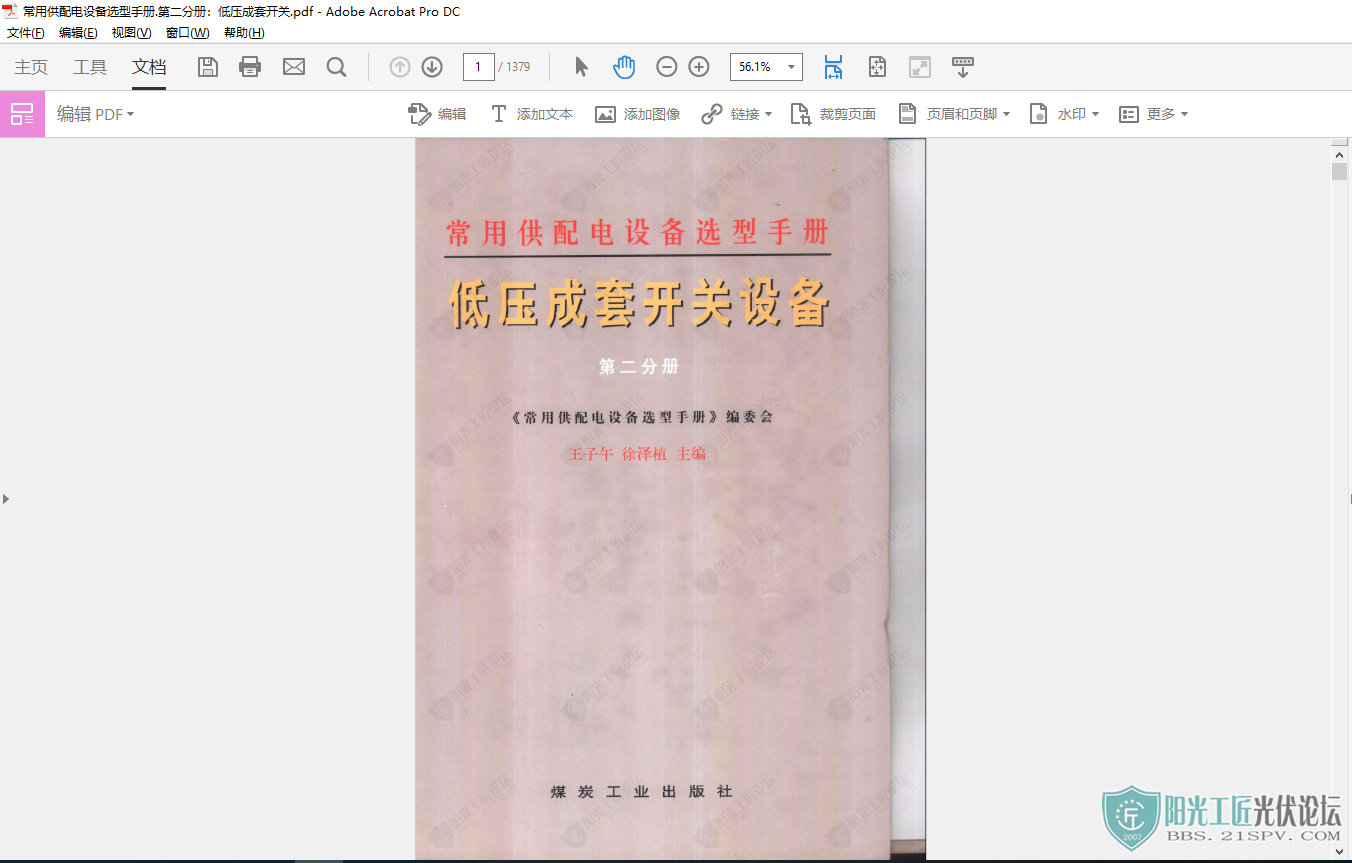The height and width of the screenshot is (863, 1352).
Task: Open the 编辑 PDF tool dropdown
Action: click(95, 114)
